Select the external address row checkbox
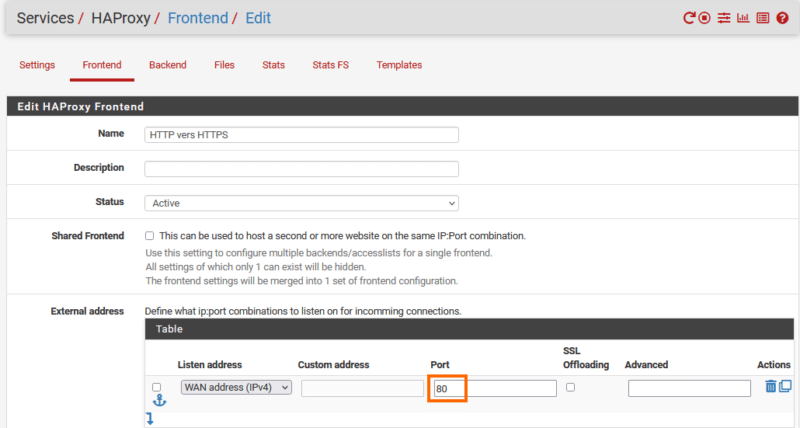The image size is (800, 428). 156,387
